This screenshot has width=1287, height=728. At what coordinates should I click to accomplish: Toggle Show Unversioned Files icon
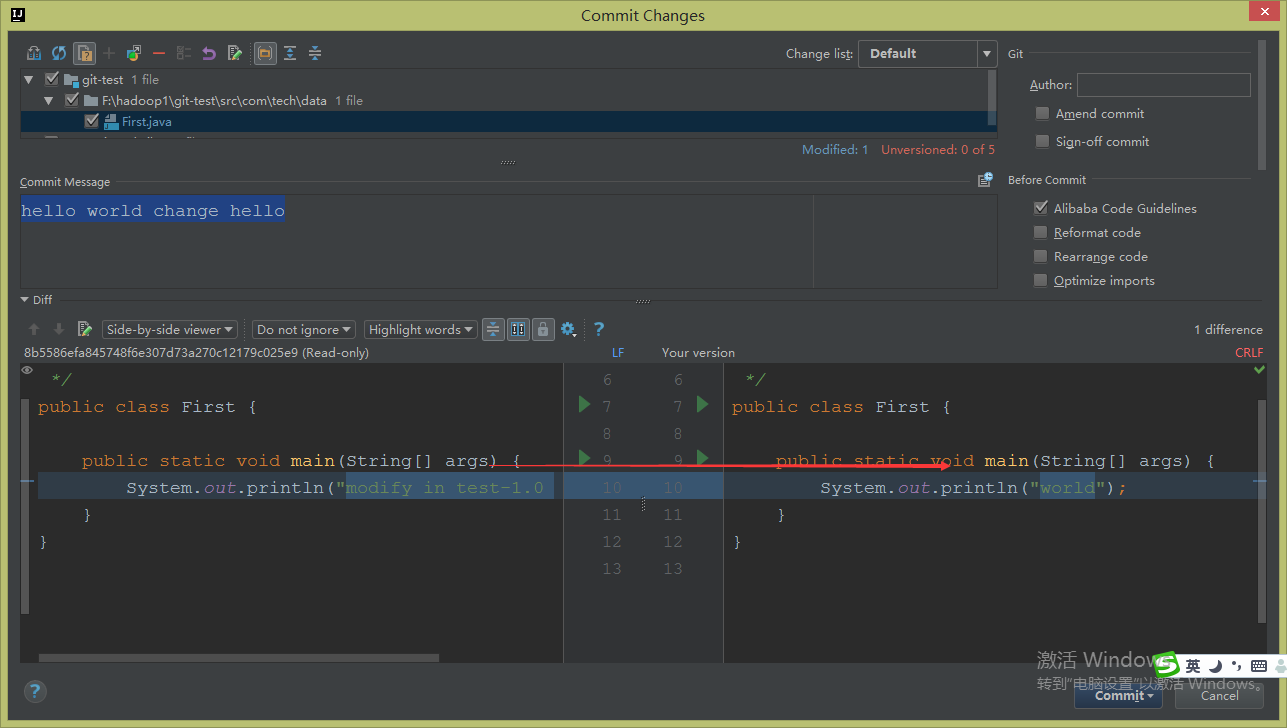coord(85,53)
